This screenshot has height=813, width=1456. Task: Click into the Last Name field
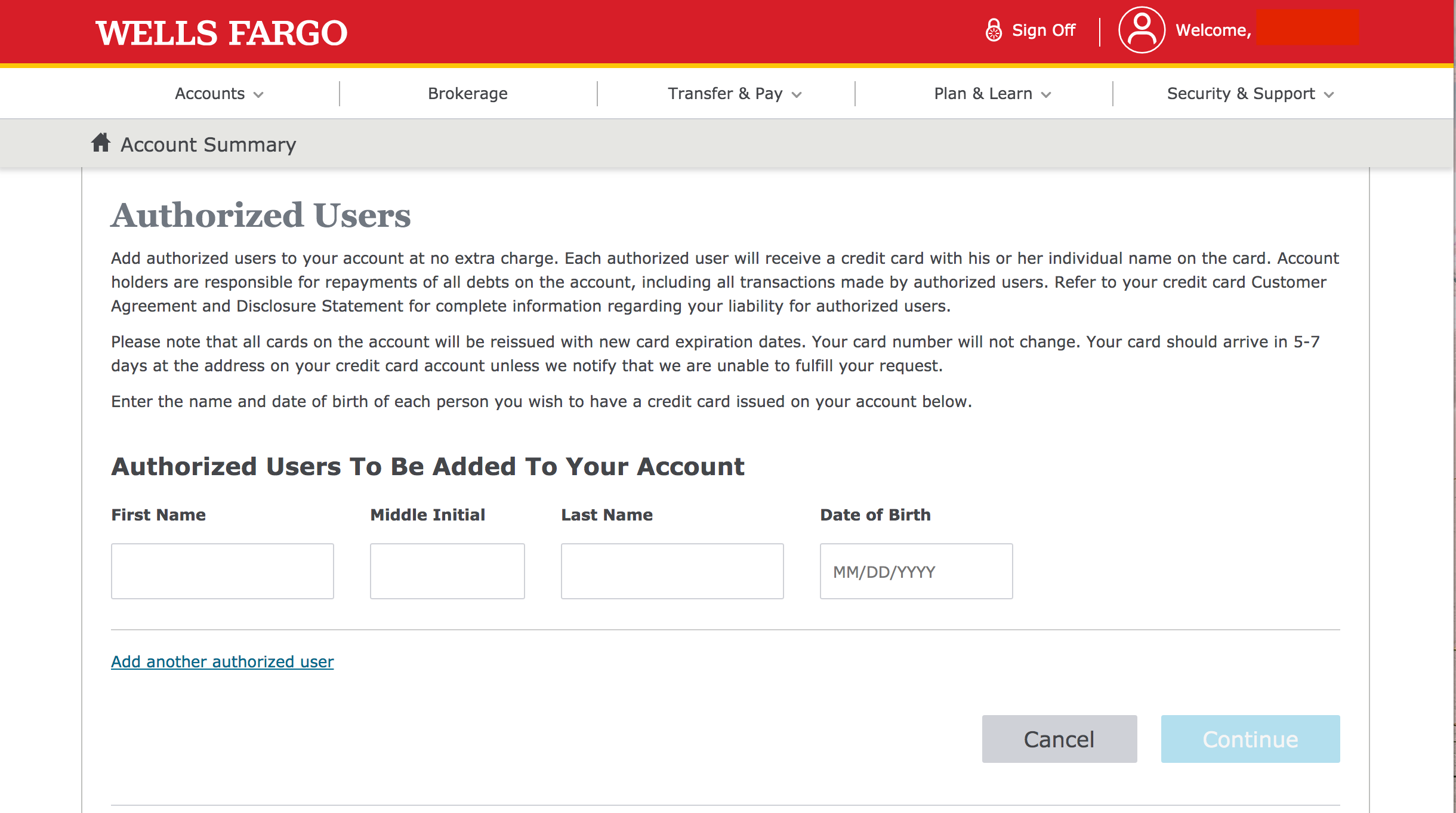[x=672, y=571]
